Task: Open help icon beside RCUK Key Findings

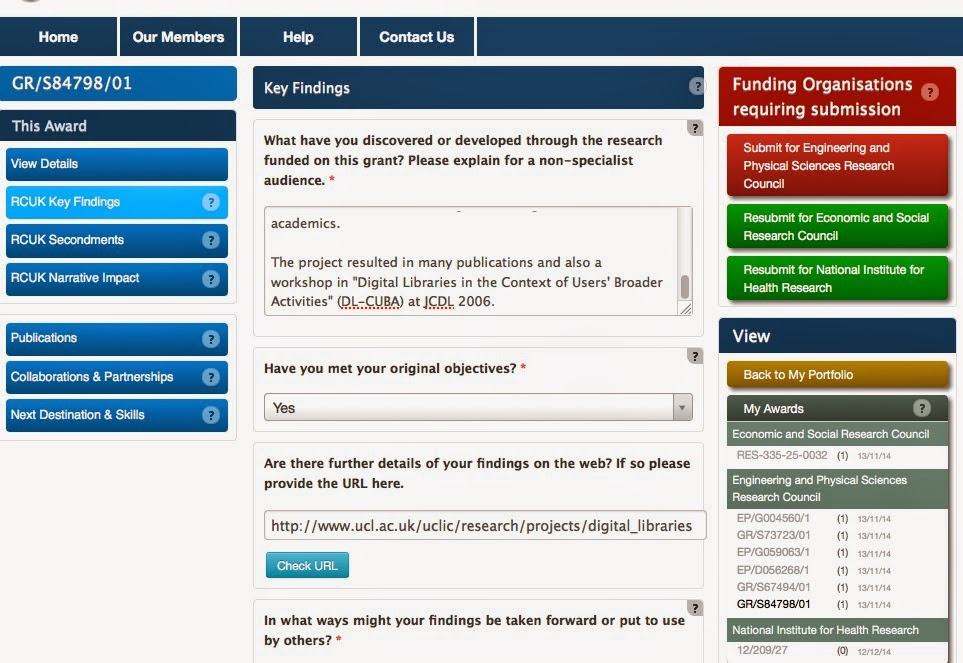Action: point(211,202)
